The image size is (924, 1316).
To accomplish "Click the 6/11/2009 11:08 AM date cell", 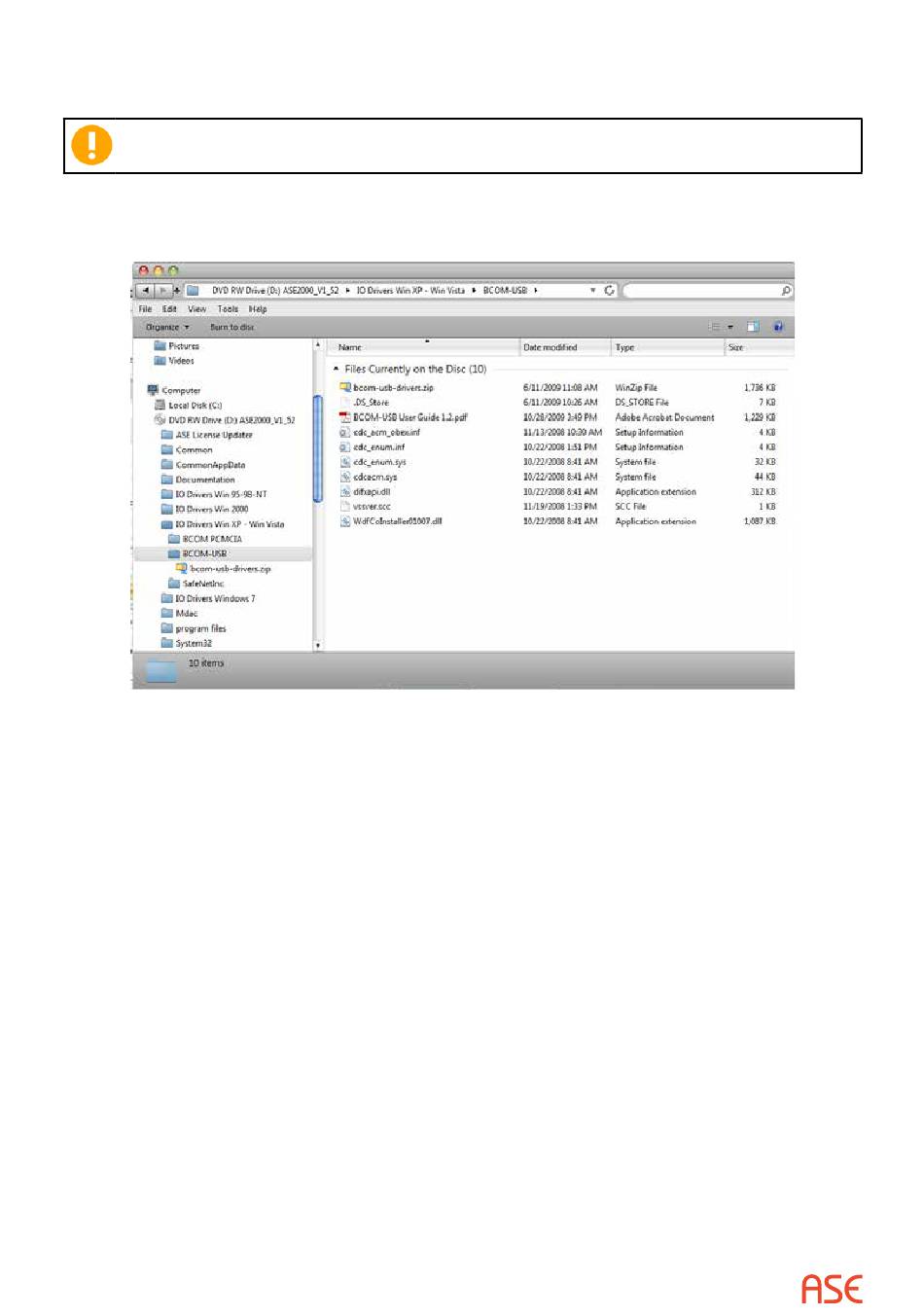I will click(560, 388).
